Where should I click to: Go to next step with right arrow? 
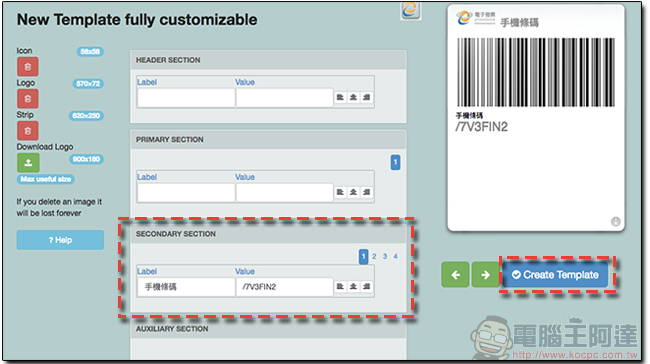485,274
